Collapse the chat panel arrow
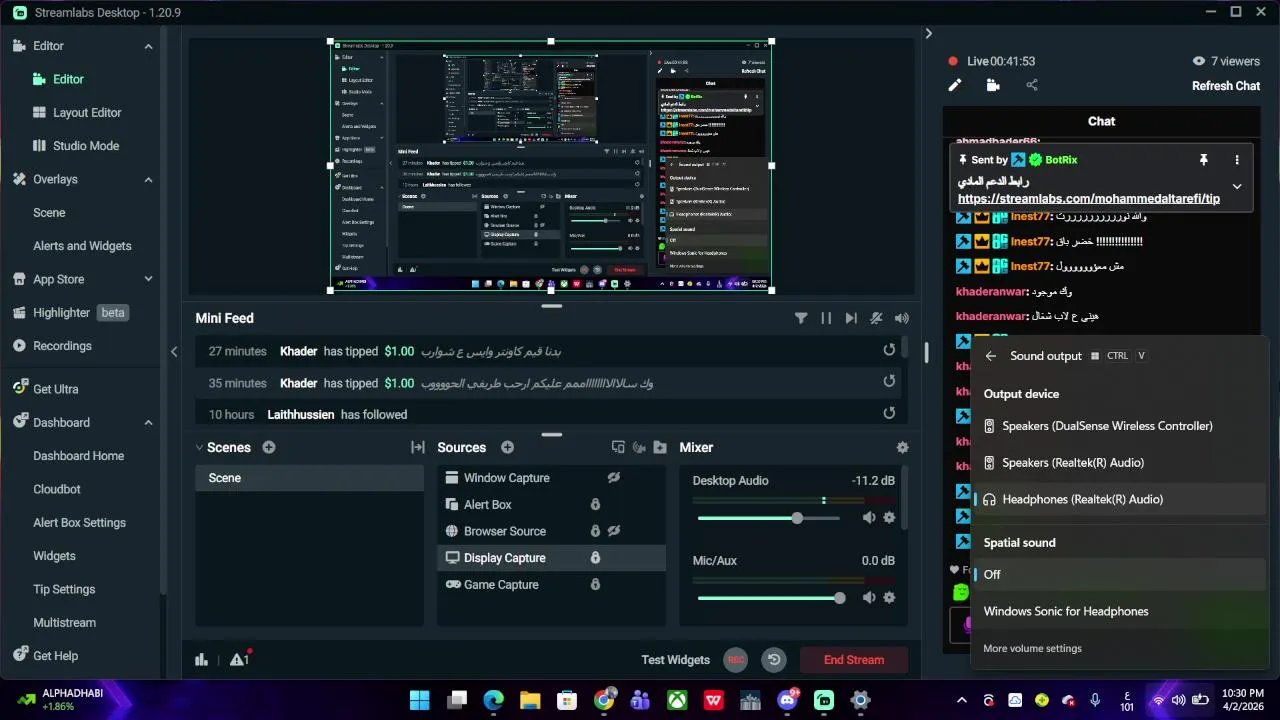The image size is (1280, 720). pos(928,33)
